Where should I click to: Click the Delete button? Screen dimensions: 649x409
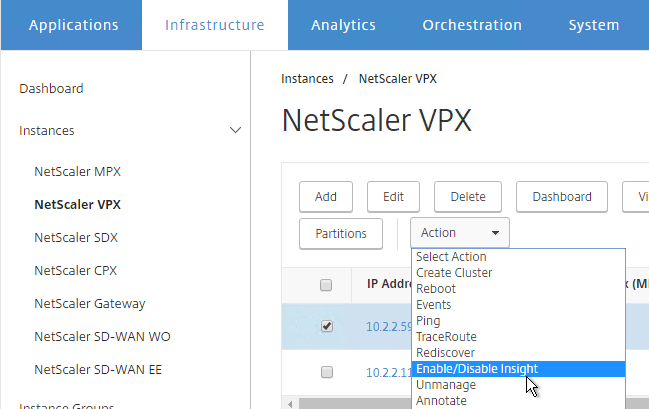[x=468, y=197]
